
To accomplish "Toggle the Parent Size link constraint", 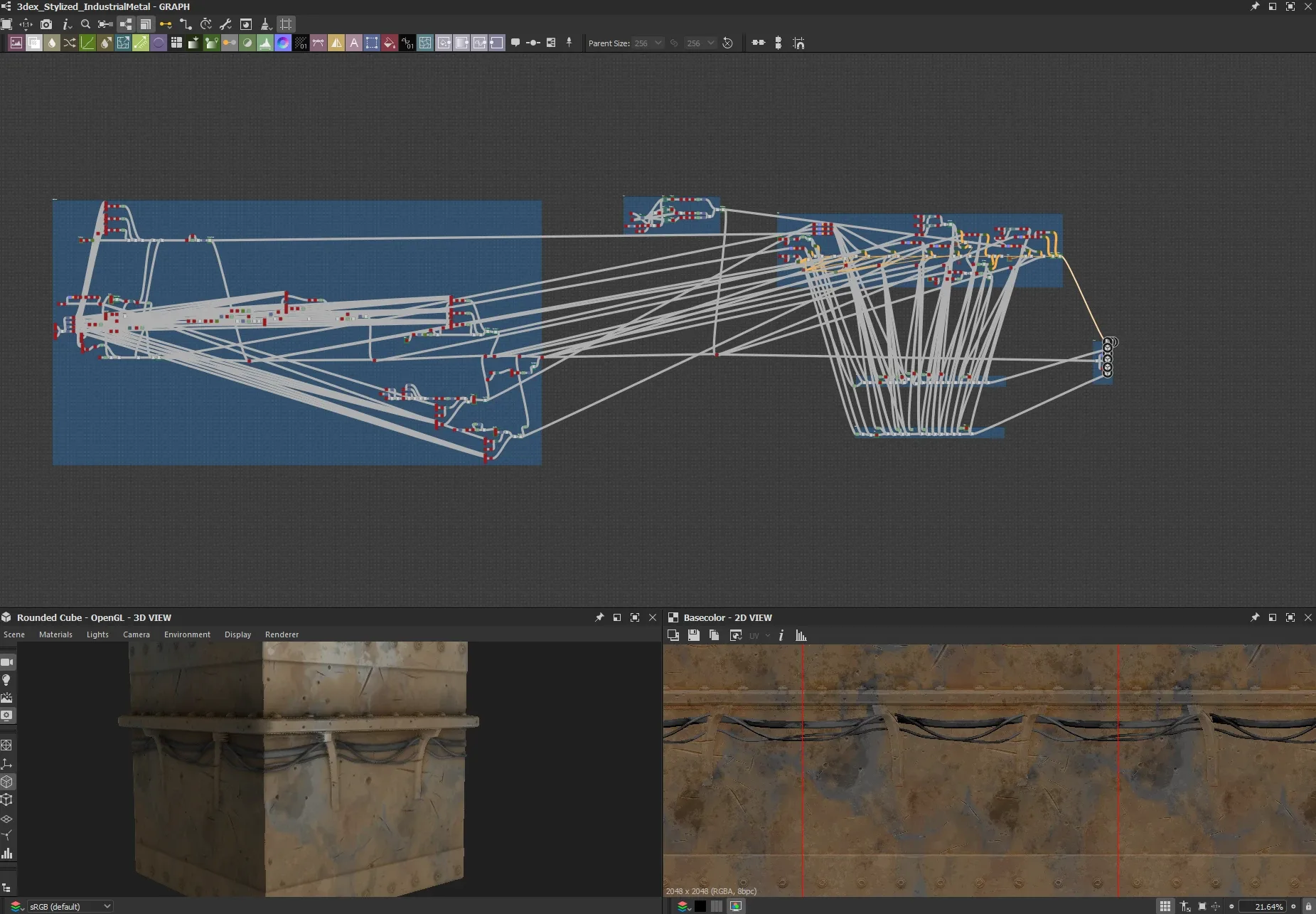I will (x=674, y=43).
